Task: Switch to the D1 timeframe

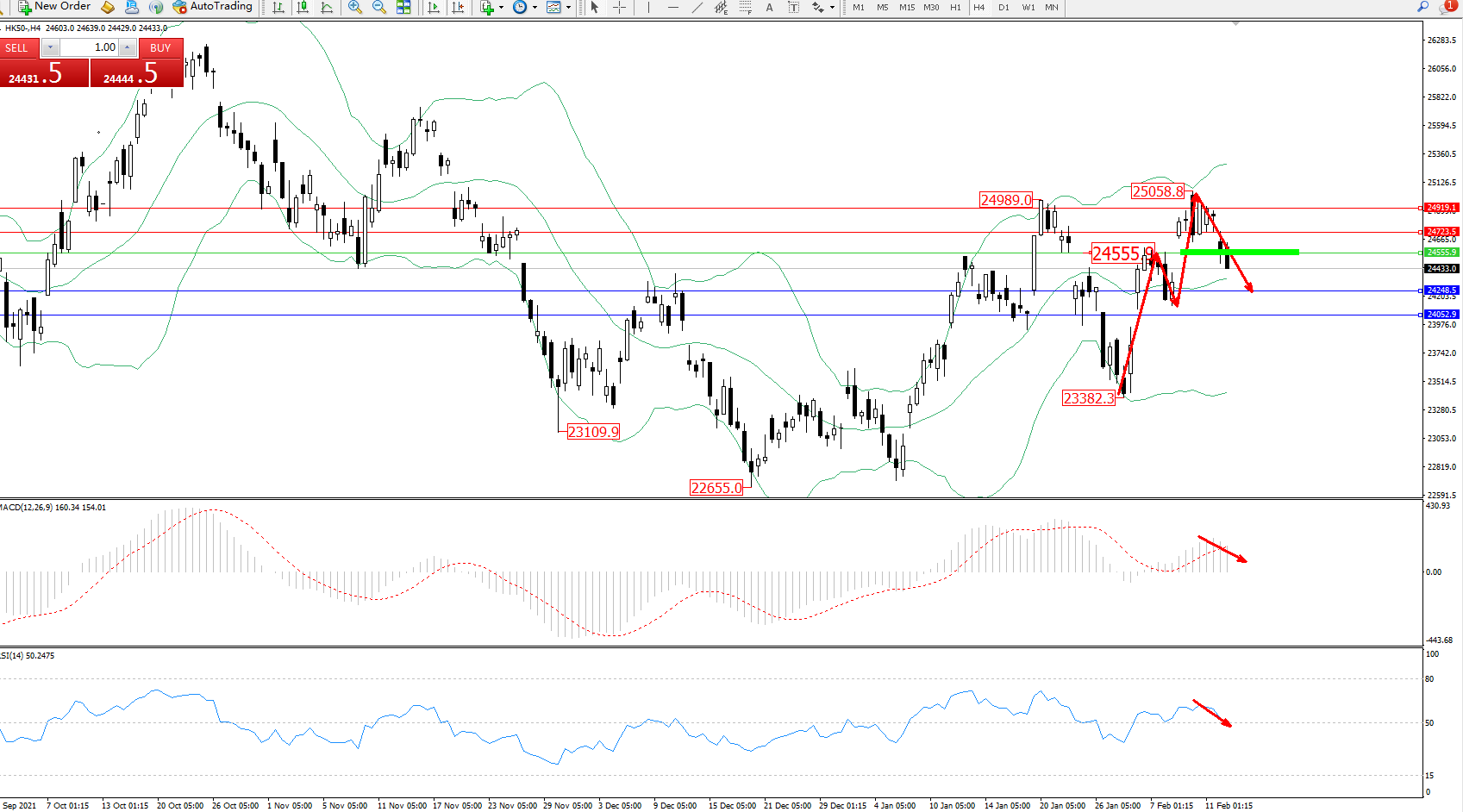Action: click(1003, 7)
